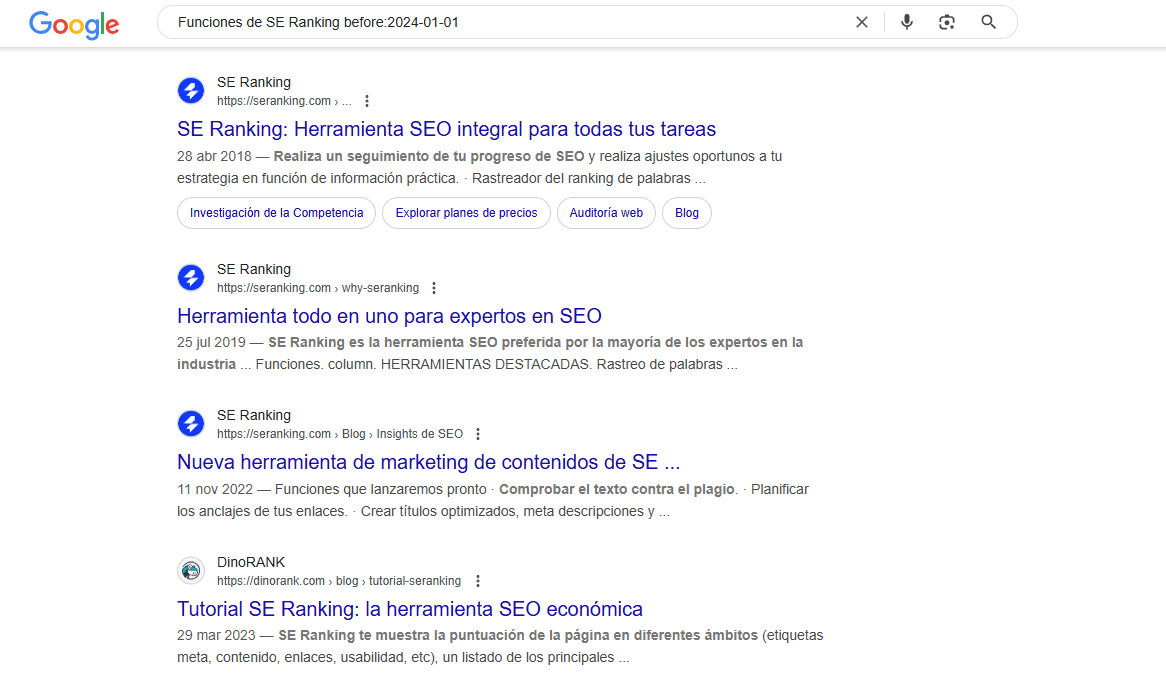
Task: Select 'Explorar planes de precios' sitelink chip
Action: coord(466,213)
